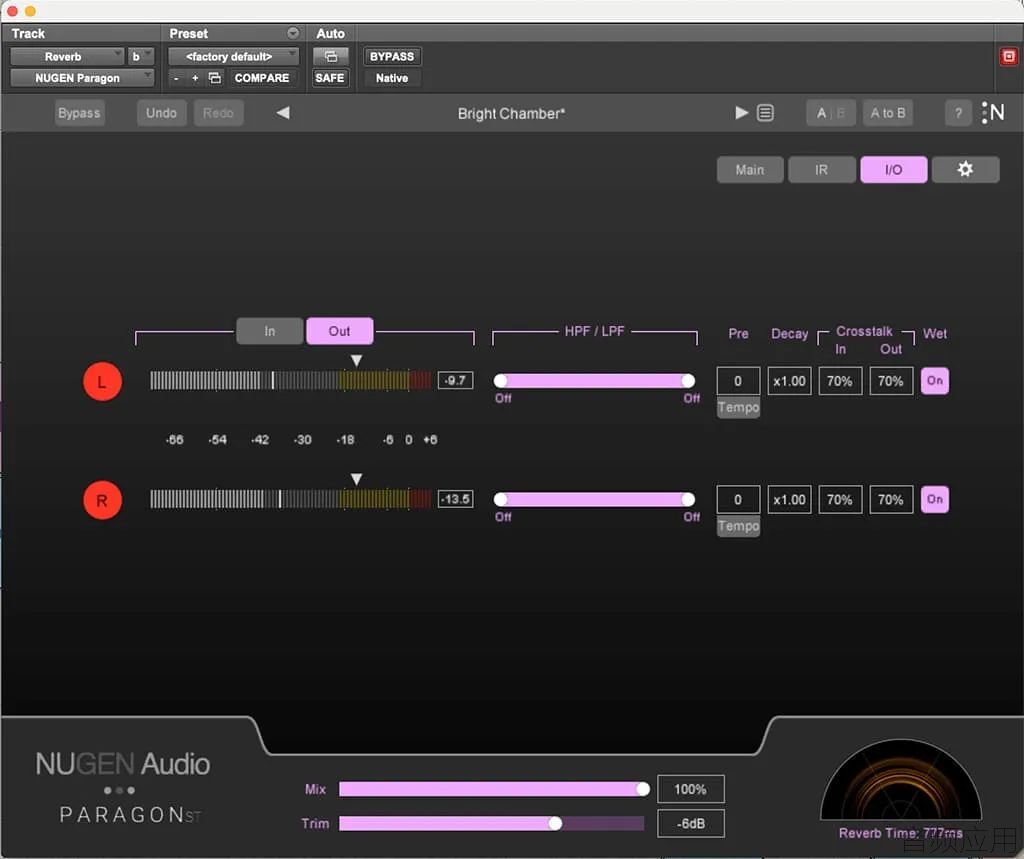Click the R meter threshold triangle marker
The height and width of the screenshot is (859, 1024).
tap(356, 479)
